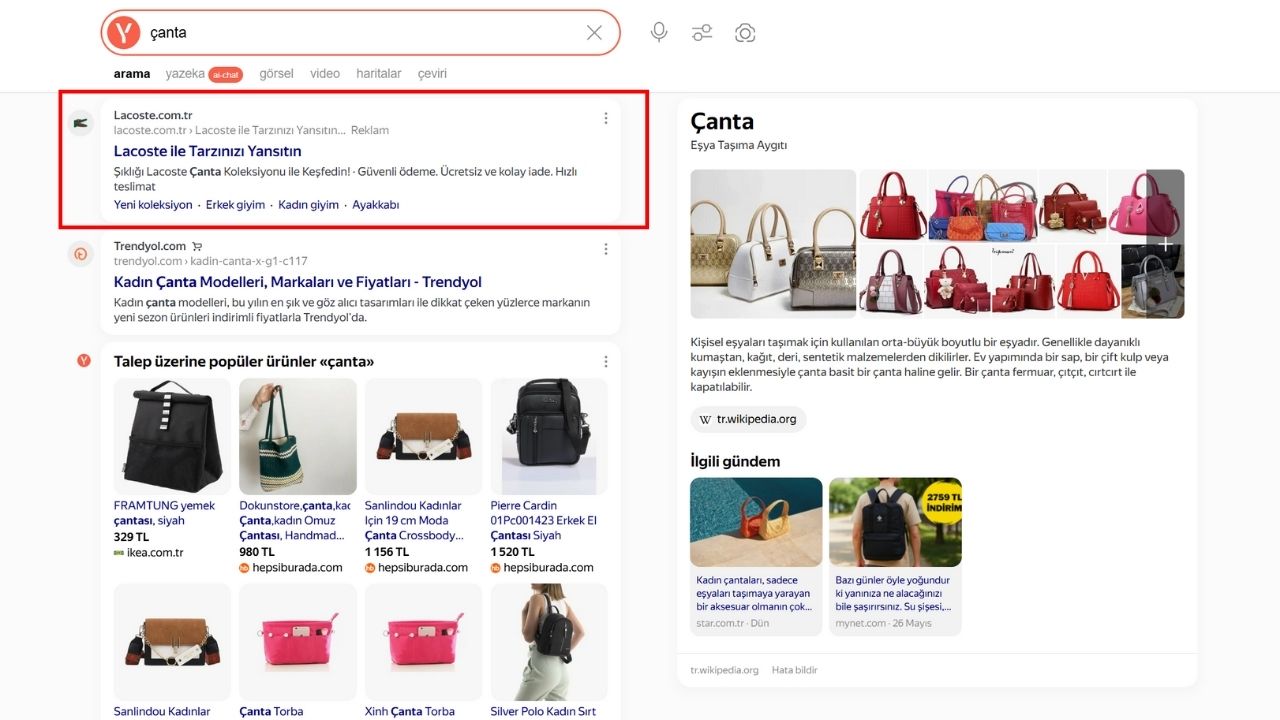The height and width of the screenshot is (720, 1280).
Task: Click the Çanta knowledge panel title
Action: point(722,121)
